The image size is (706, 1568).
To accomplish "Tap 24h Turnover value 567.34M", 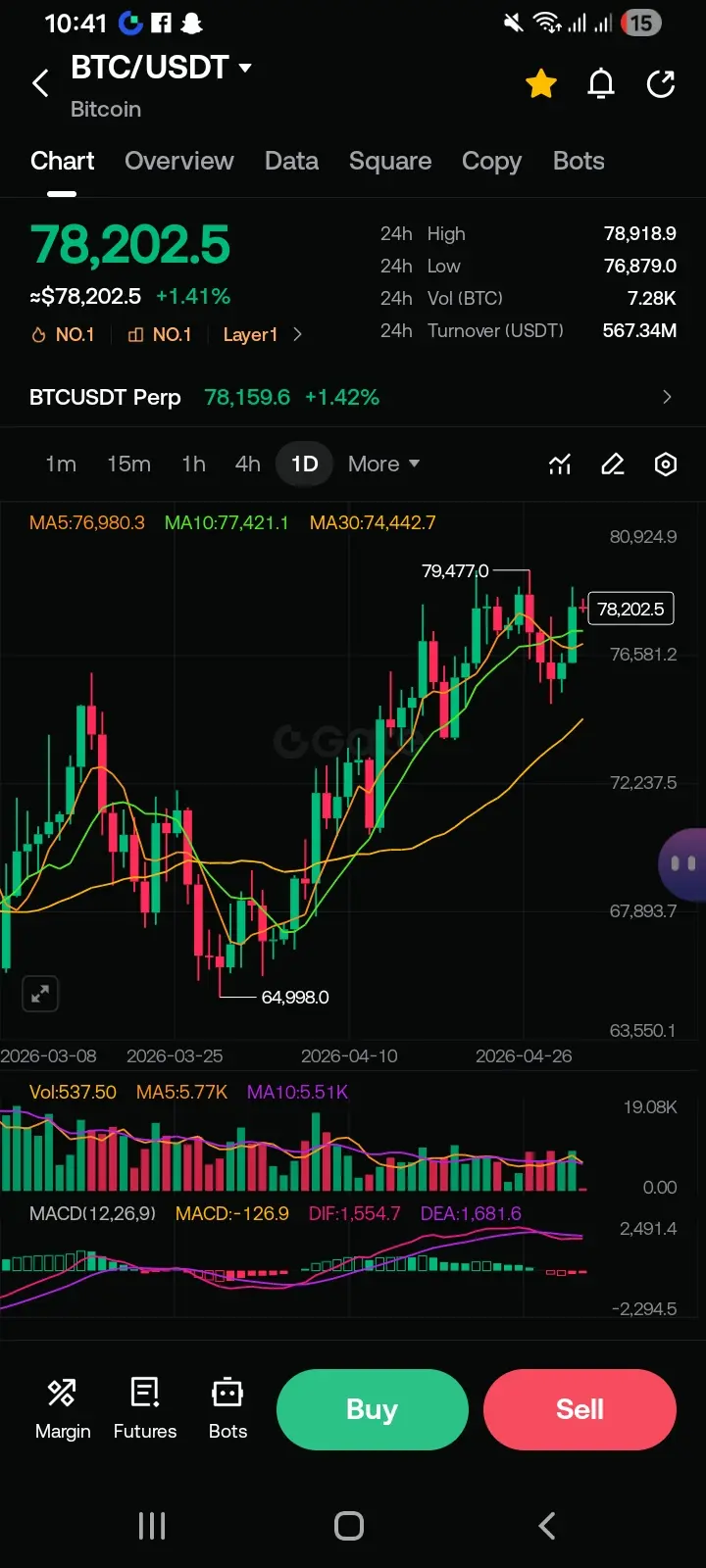I will [639, 330].
